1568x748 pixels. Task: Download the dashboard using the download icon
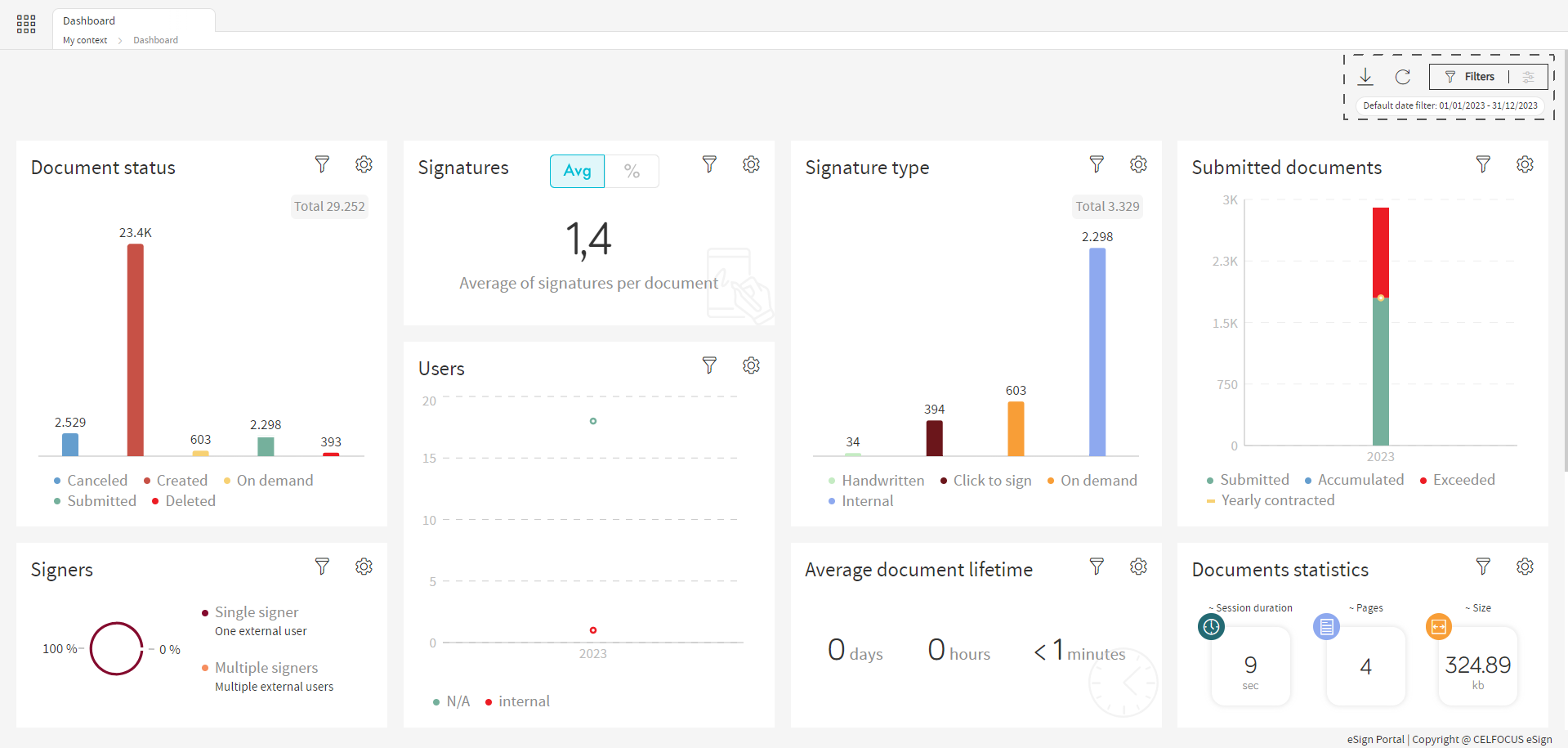click(1365, 77)
